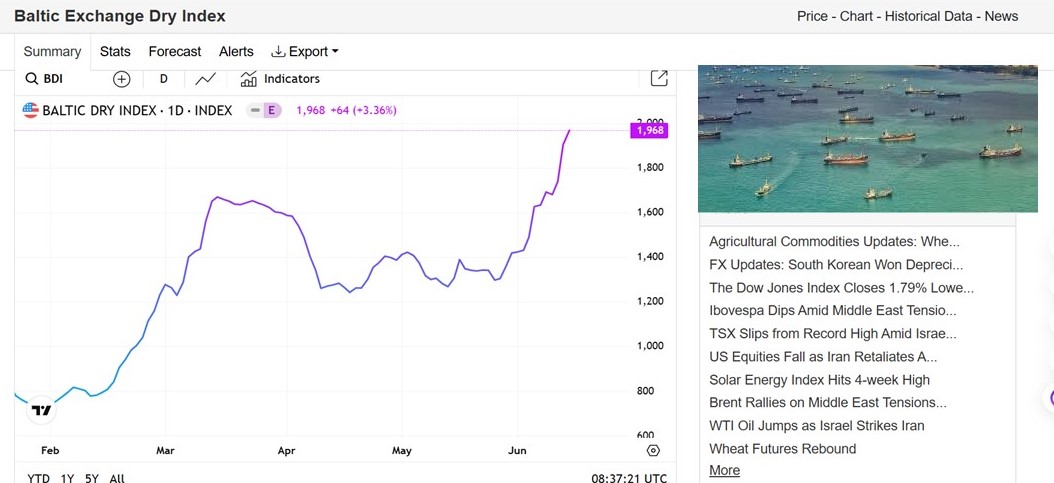
Task: Open the Indicators menu
Action: click(280, 79)
